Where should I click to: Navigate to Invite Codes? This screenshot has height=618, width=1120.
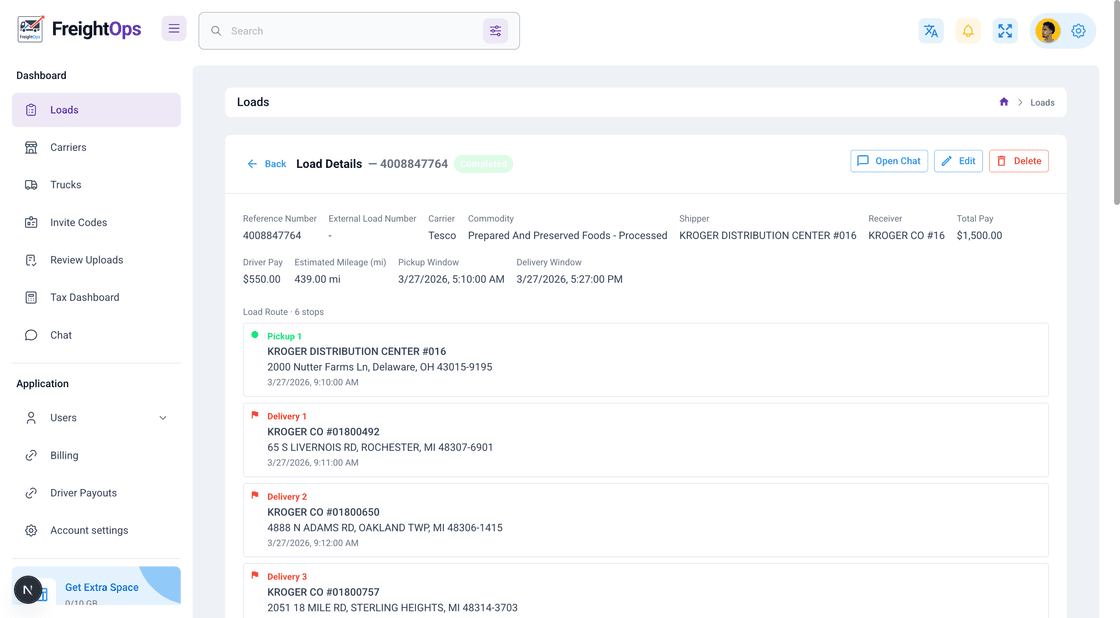coord(96,222)
